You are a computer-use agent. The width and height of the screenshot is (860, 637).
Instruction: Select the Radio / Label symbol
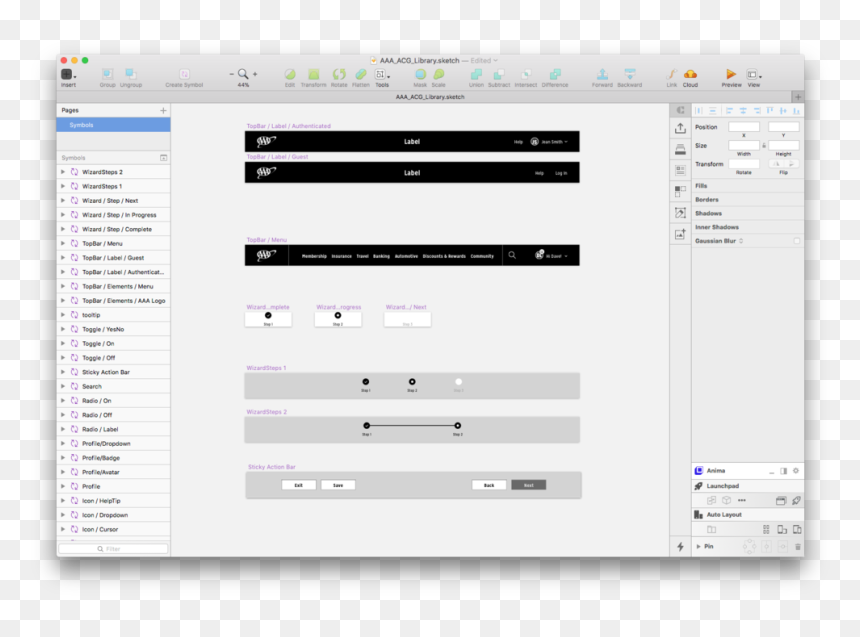(114, 429)
